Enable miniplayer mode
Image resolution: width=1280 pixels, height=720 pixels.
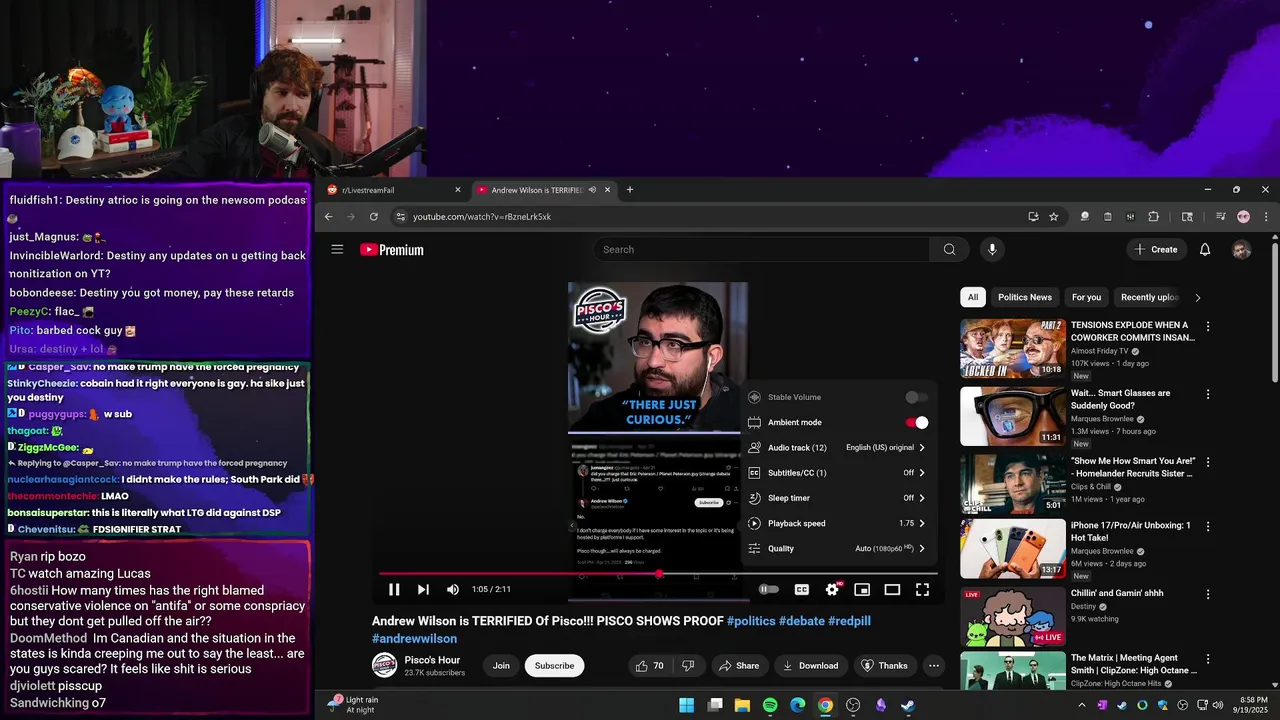pyautogui.click(x=862, y=590)
